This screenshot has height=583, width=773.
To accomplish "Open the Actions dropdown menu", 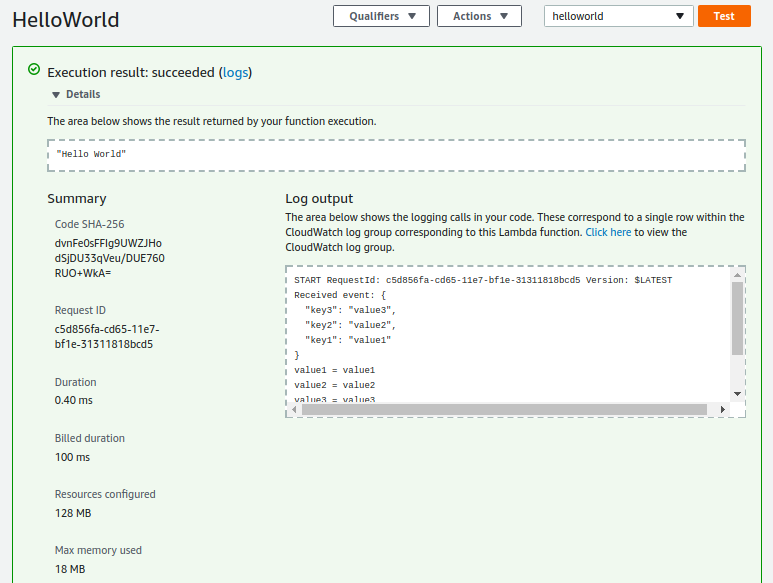I will (x=479, y=16).
